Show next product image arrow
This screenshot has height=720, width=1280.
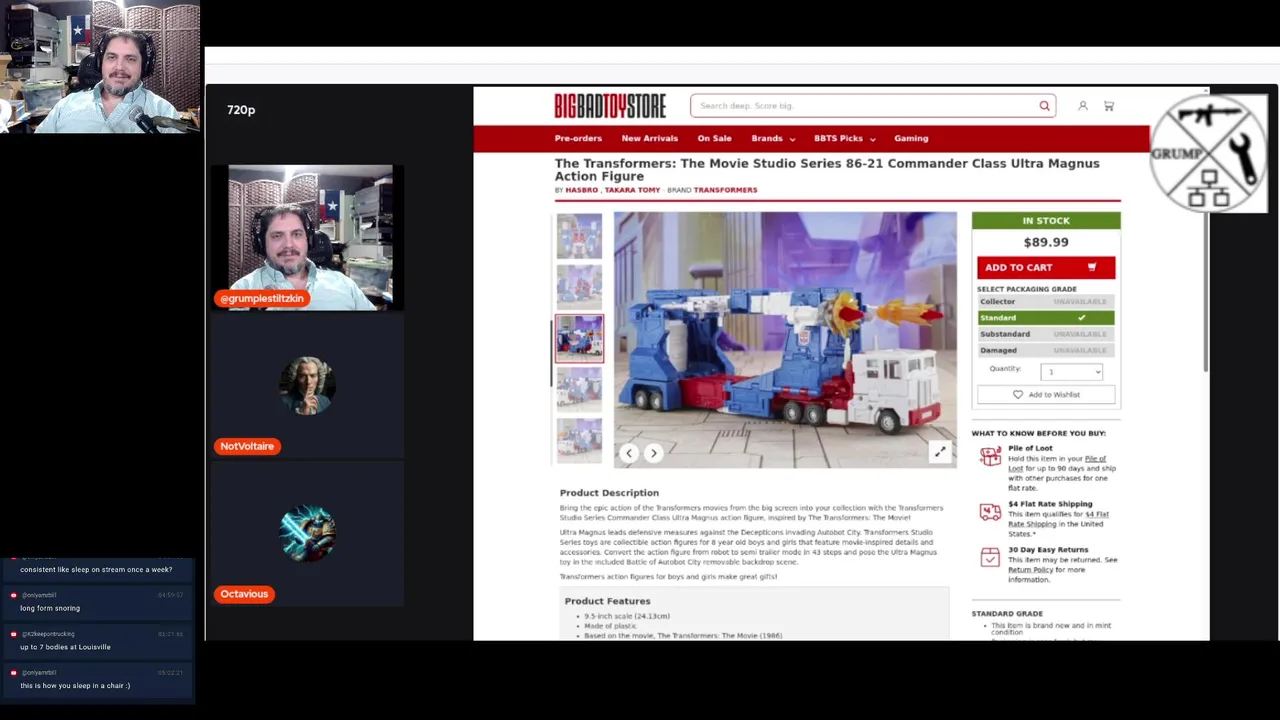[653, 453]
